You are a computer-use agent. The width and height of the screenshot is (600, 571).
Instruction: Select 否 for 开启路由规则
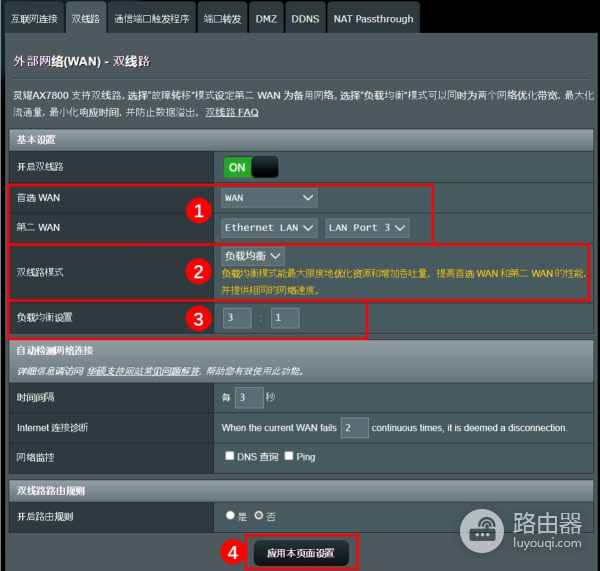point(259,515)
